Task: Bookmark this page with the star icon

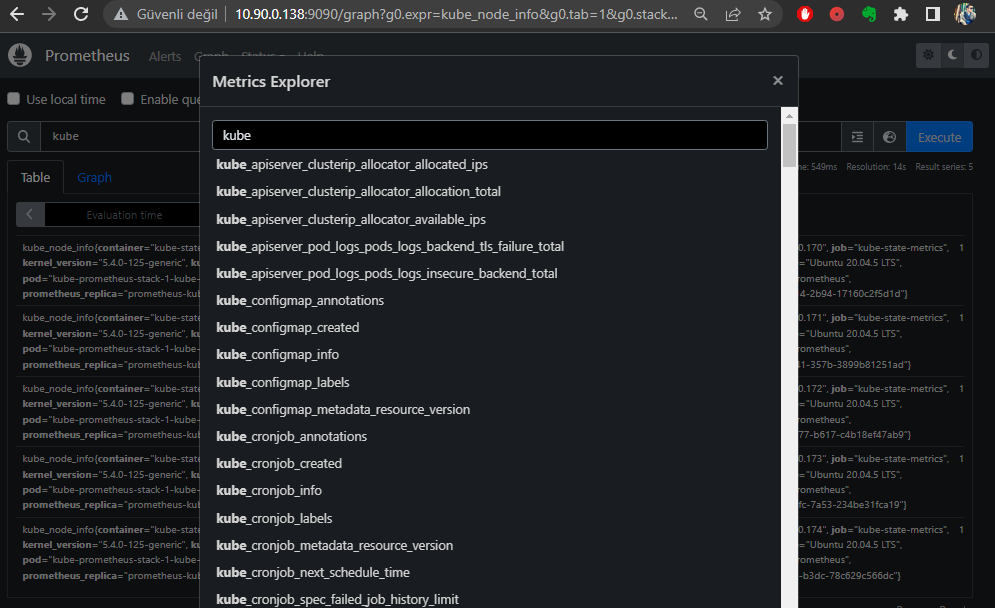Action: (765, 15)
